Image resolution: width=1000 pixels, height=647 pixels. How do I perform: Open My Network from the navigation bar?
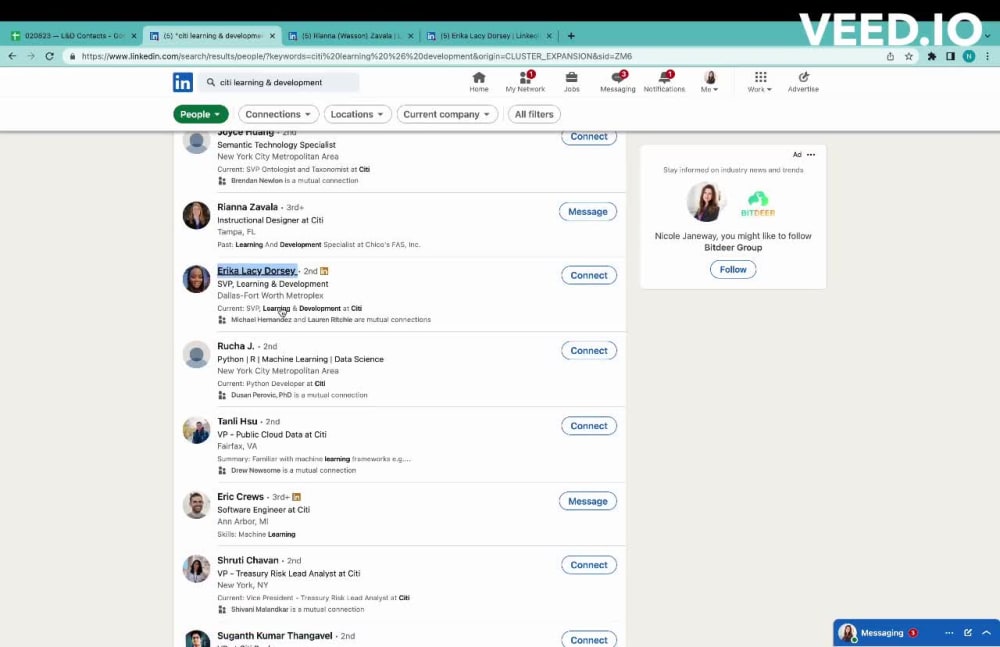pos(525,81)
